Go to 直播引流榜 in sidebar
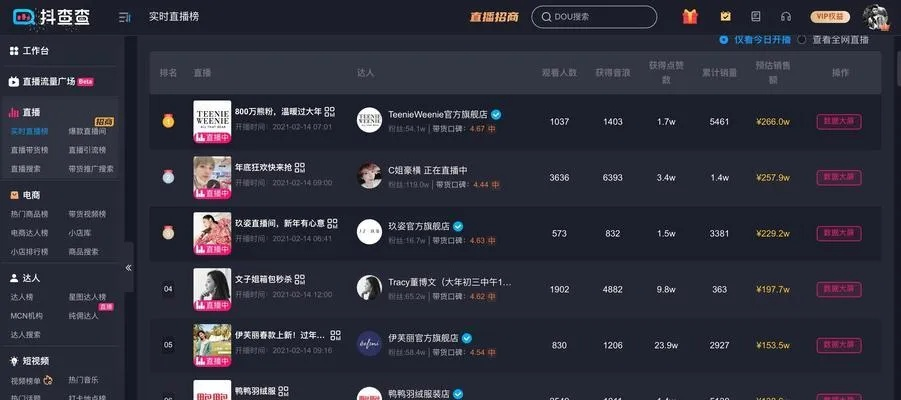Image resolution: width=901 pixels, height=400 pixels. coord(87,150)
